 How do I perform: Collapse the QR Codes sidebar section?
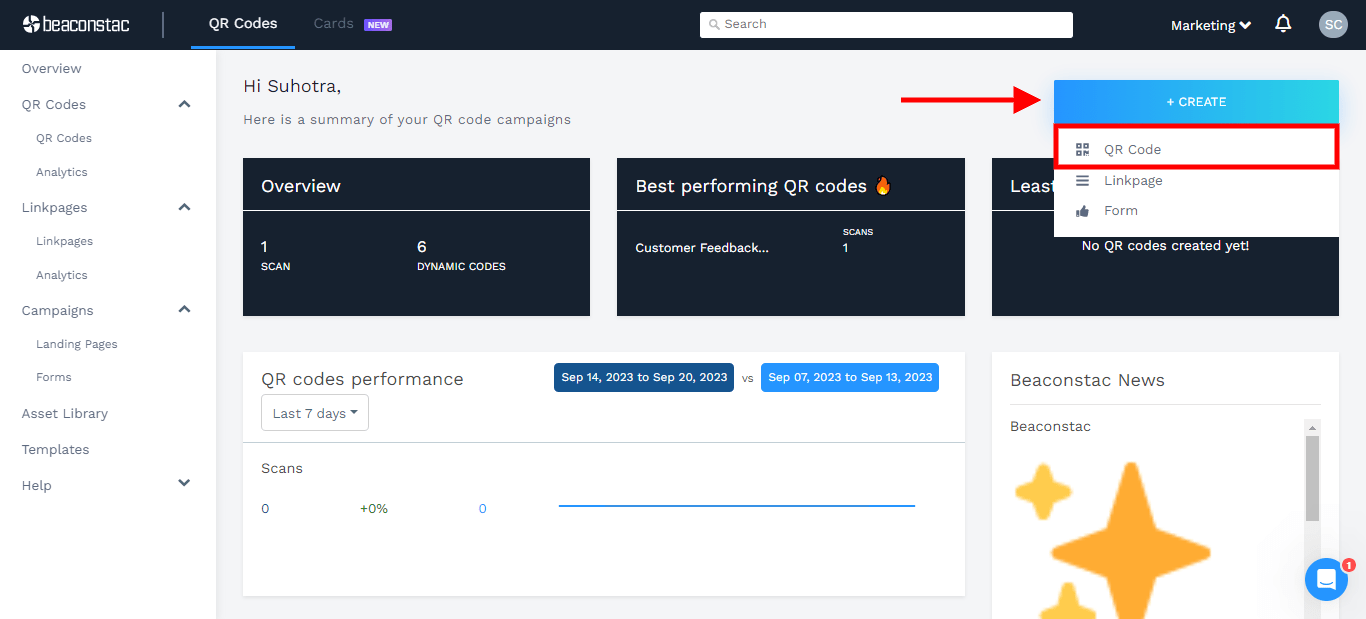click(184, 104)
